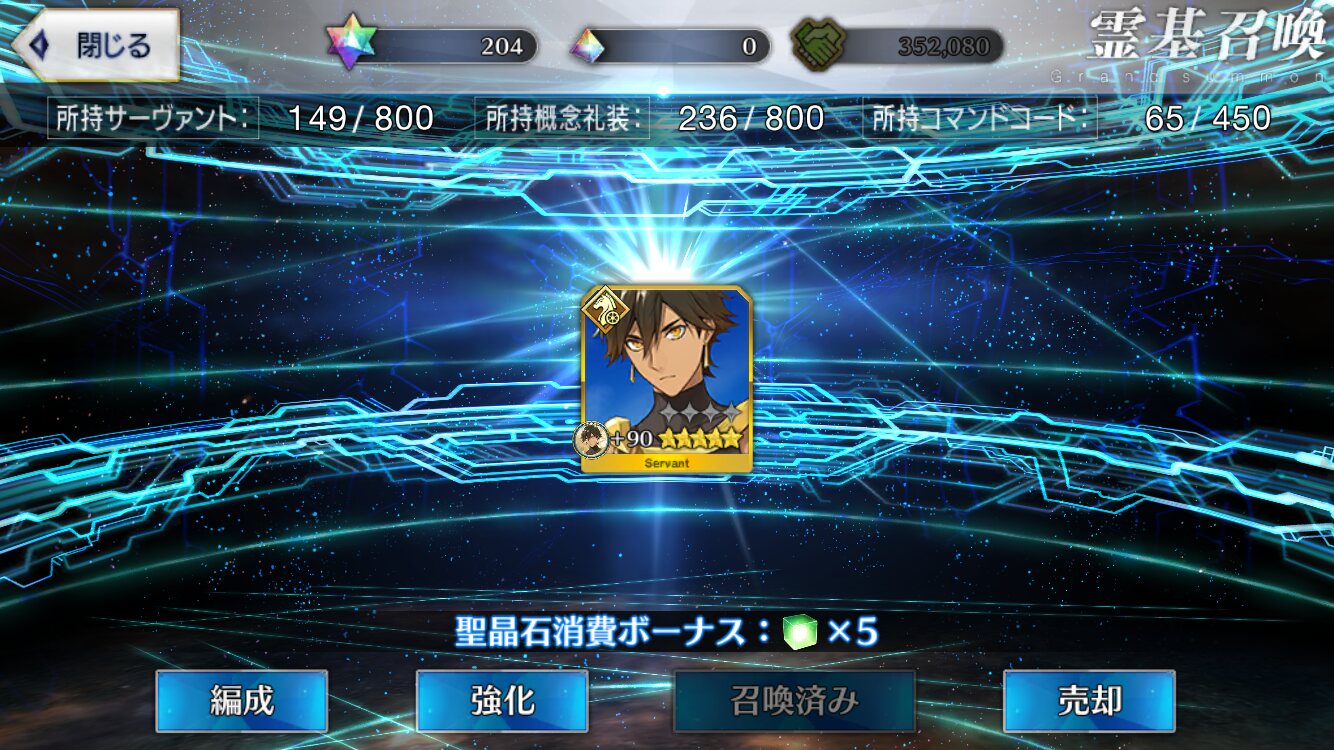Screen dimensions: 1334x750
Task: Click the greyed-out 召喚済み button
Action: click(x=795, y=701)
